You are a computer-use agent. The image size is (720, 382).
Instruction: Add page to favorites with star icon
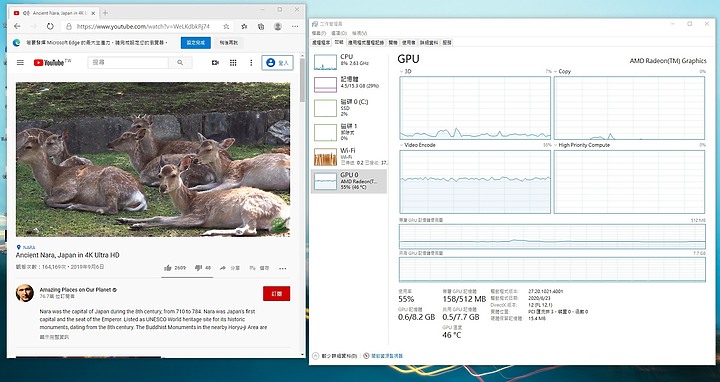226,27
